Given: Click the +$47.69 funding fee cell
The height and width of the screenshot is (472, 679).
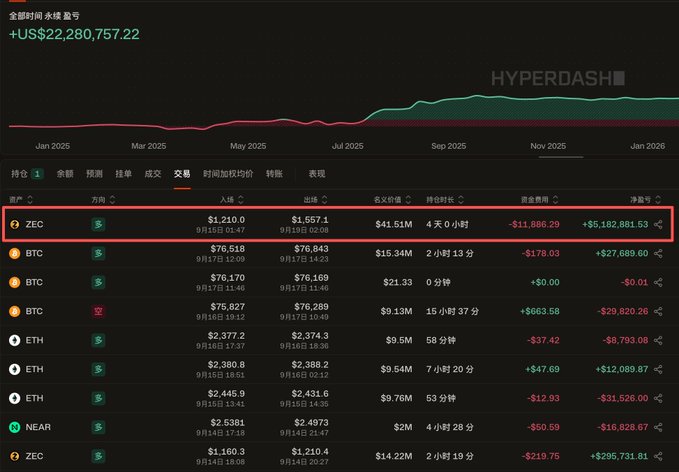Looking at the screenshot, I should point(542,369).
